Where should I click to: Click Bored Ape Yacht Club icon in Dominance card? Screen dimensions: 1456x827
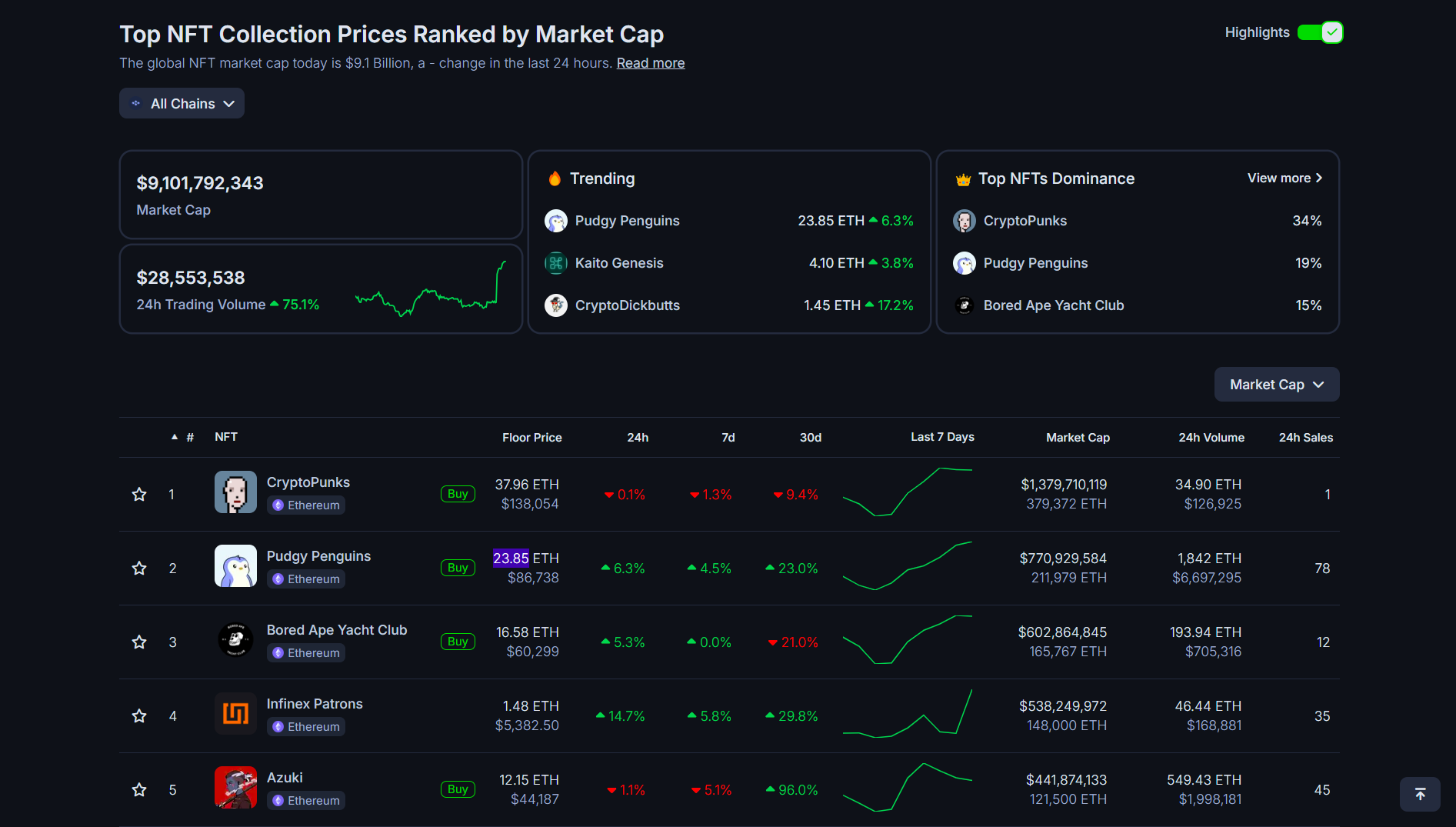(965, 305)
